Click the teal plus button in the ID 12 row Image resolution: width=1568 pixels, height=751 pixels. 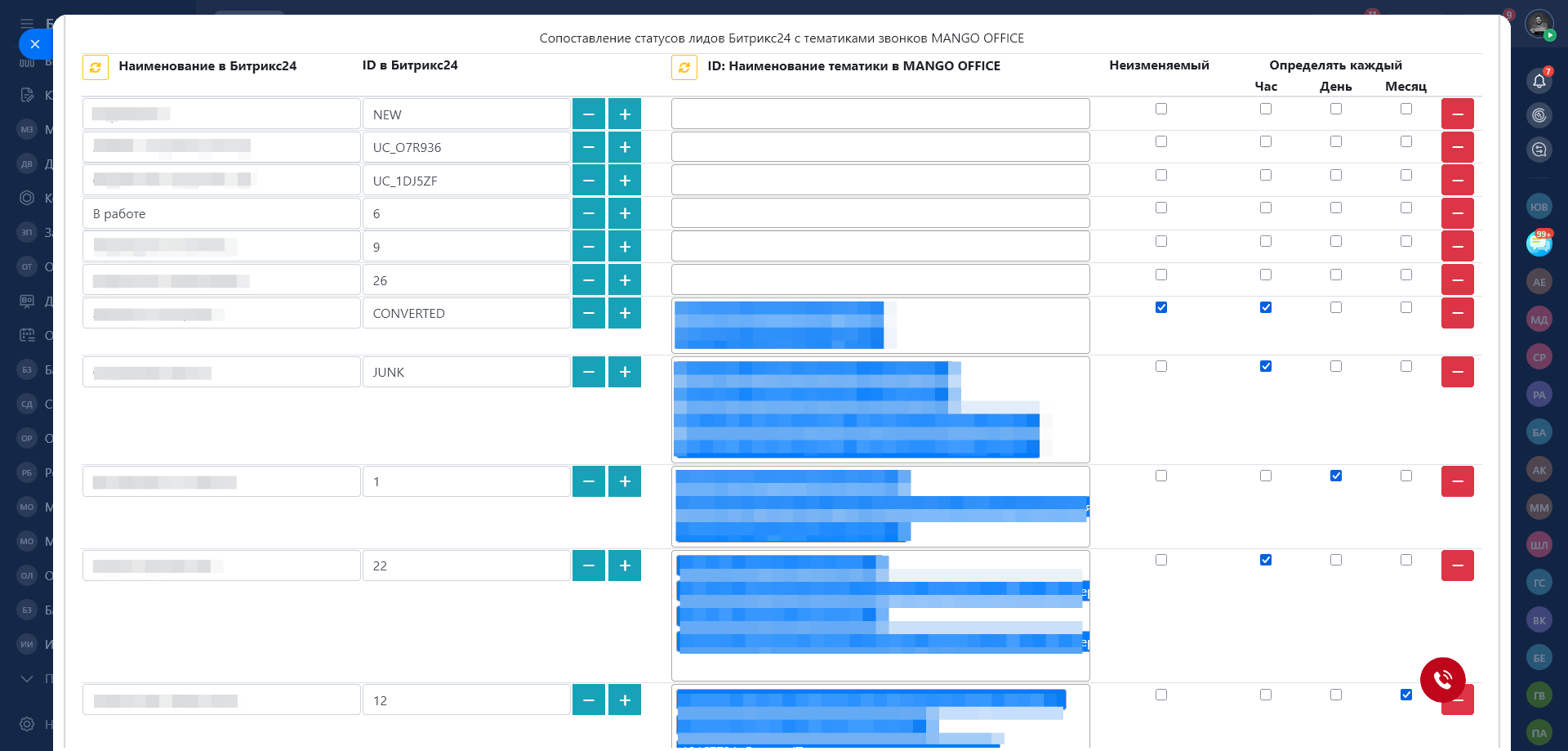625,700
